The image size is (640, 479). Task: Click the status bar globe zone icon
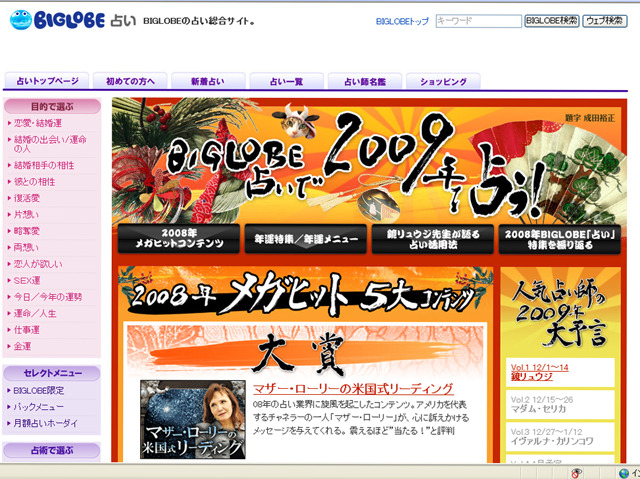pos(624,473)
